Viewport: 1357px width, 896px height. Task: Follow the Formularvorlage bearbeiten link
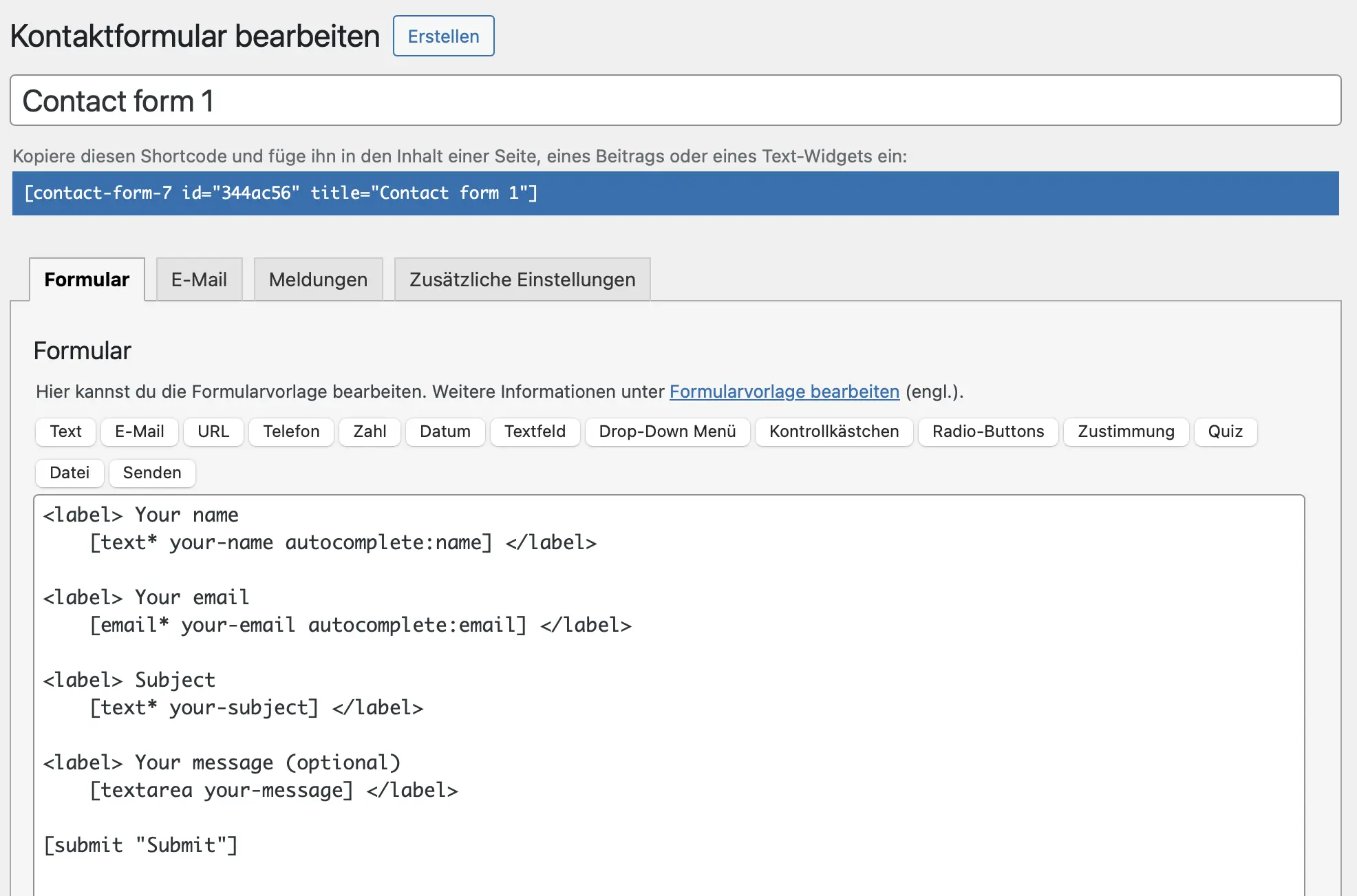click(784, 392)
